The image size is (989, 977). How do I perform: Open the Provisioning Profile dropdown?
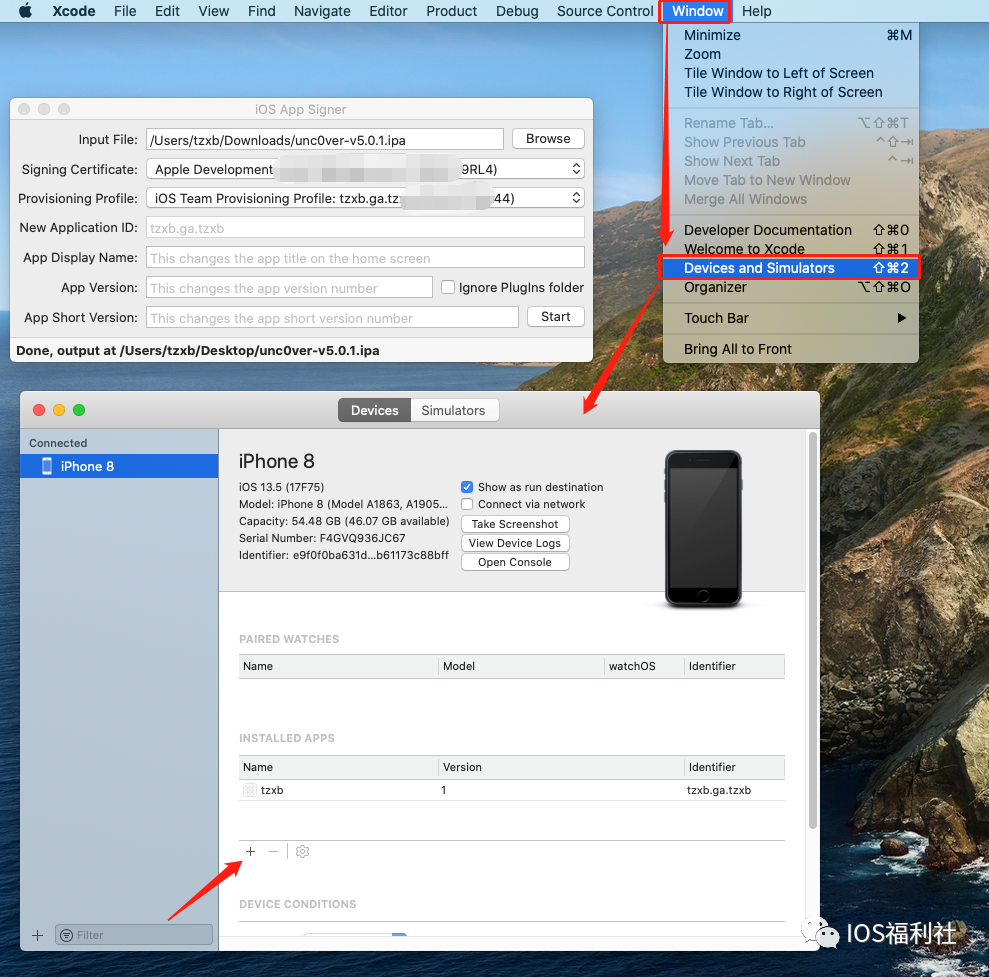point(365,198)
